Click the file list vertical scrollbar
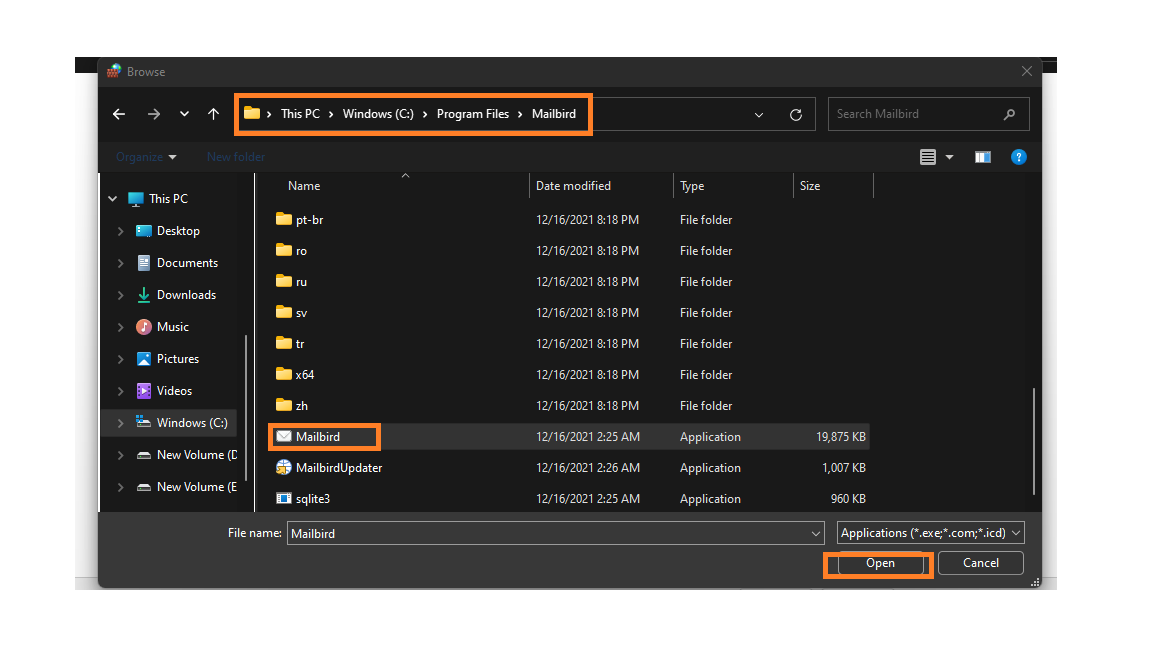This screenshot has height=648, width=1152. (1034, 441)
